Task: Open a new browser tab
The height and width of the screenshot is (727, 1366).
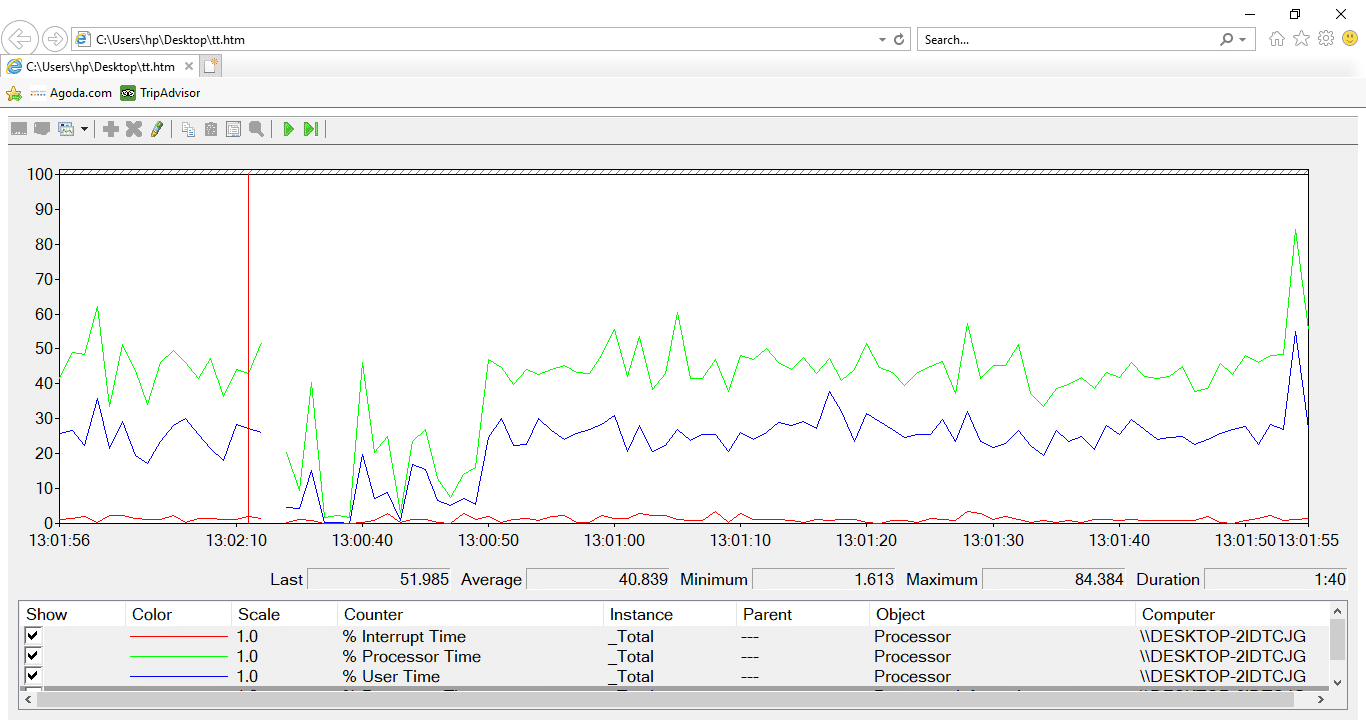Action: pos(210,66)
